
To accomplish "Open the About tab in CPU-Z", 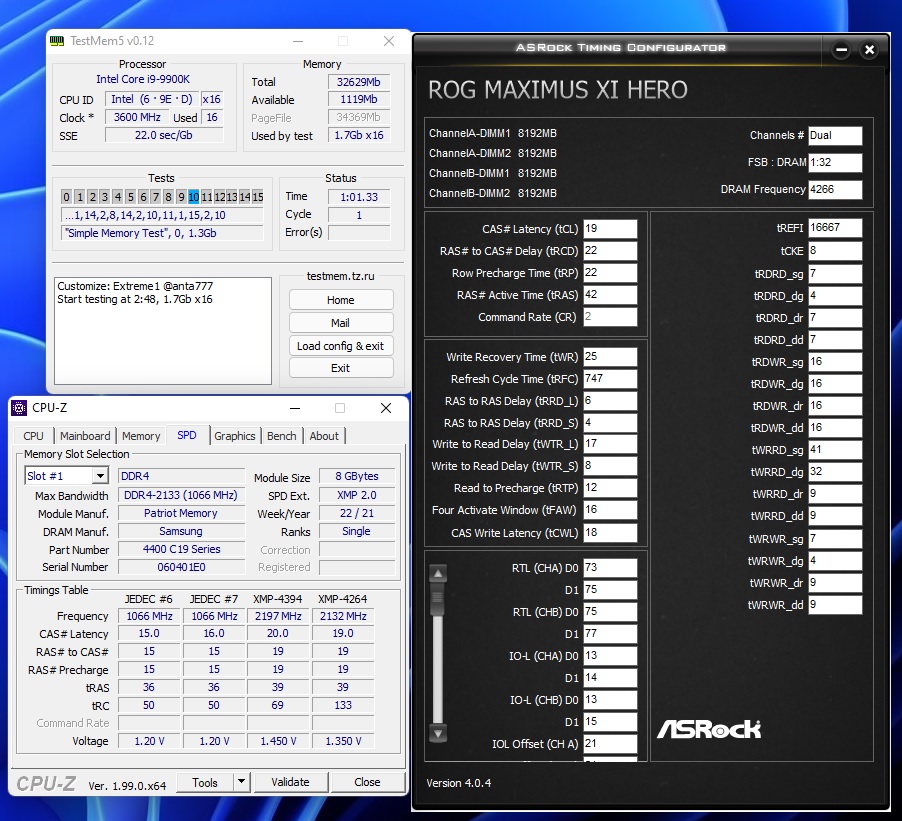I will click(x=324, y=436).
